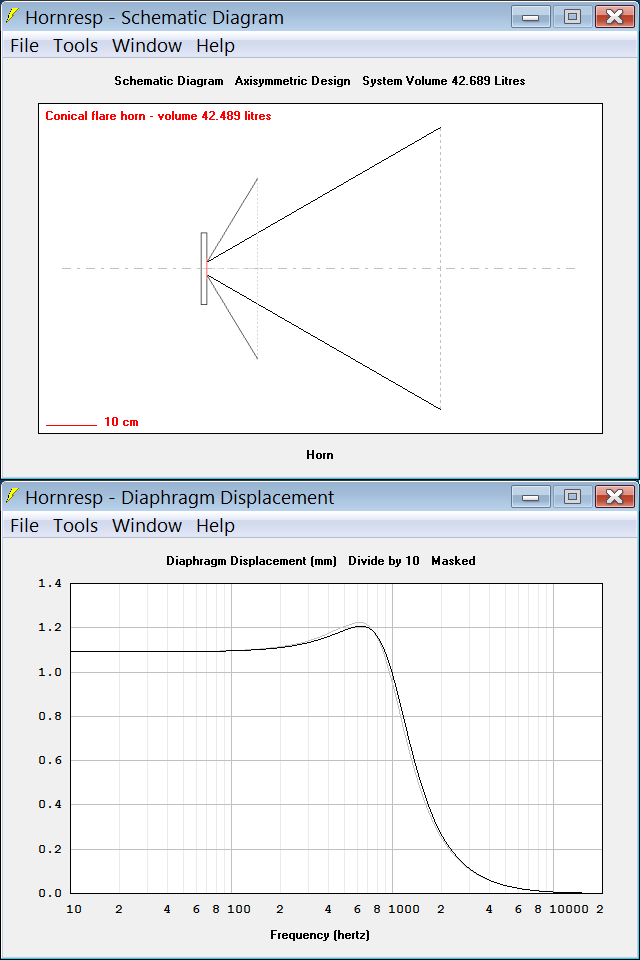640x960 pixels.
Task: Click 'Masked' text above displacement chart
Action: [x=453, y=561]
